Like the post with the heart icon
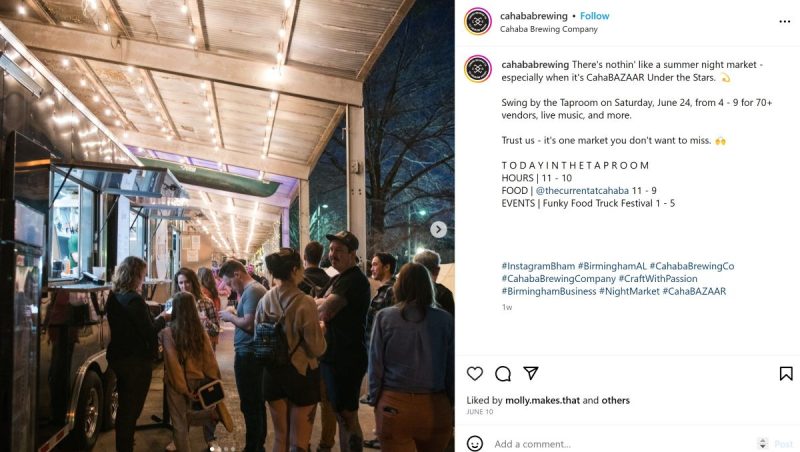The height and width of the screenshot is (452, 800). (474, 373)
